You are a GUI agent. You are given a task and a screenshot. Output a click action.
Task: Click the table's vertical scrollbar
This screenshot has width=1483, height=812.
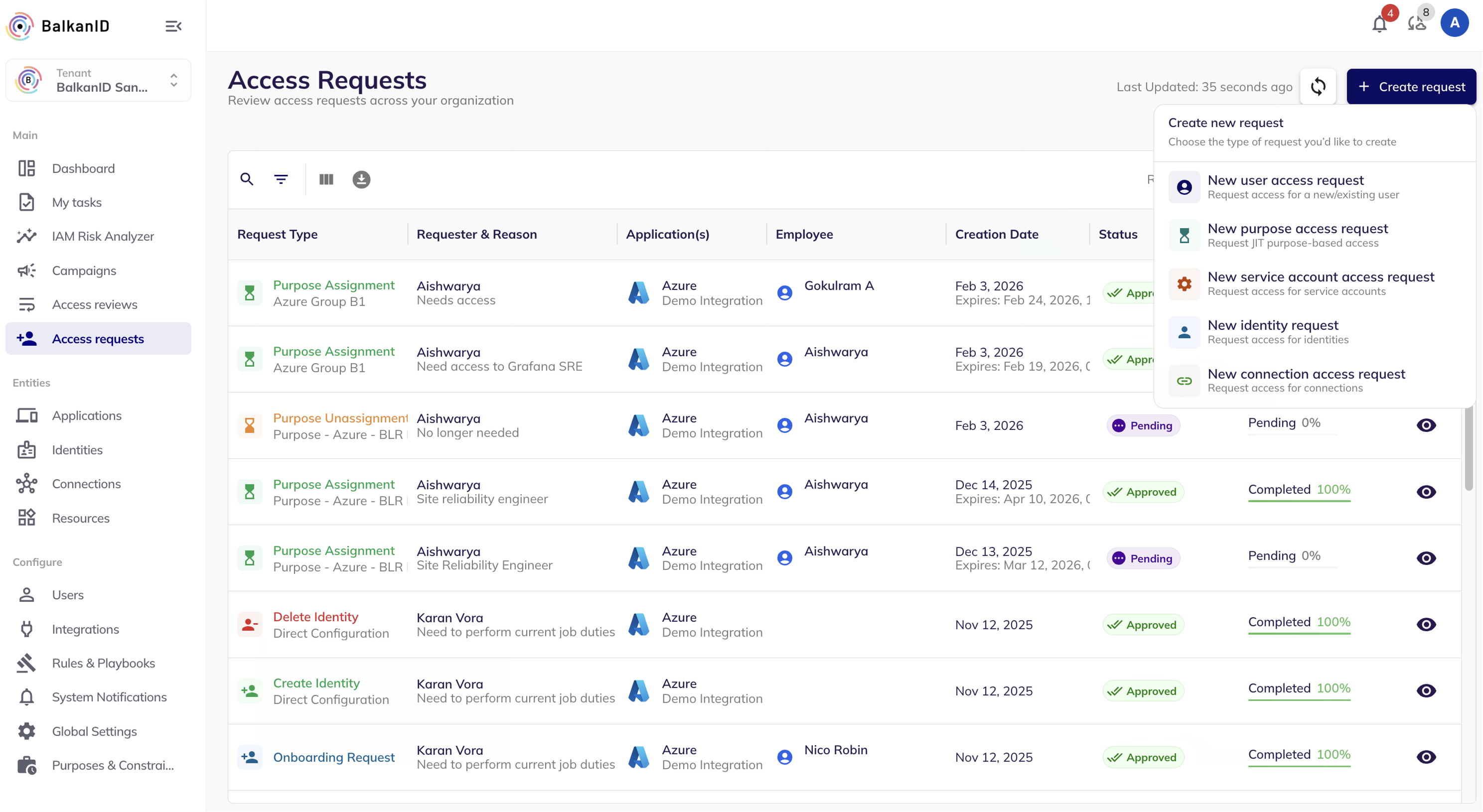(x=1469, y=449)
